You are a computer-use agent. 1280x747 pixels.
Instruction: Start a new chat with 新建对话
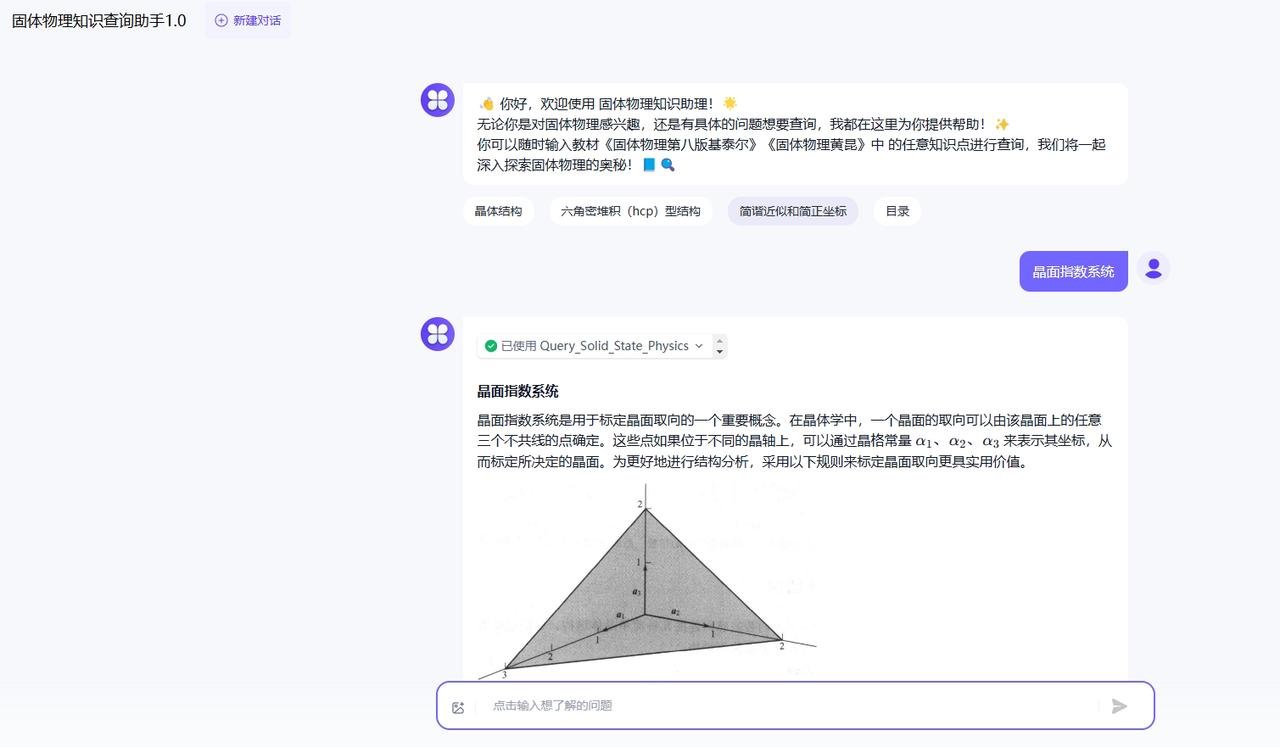(247, 20)
